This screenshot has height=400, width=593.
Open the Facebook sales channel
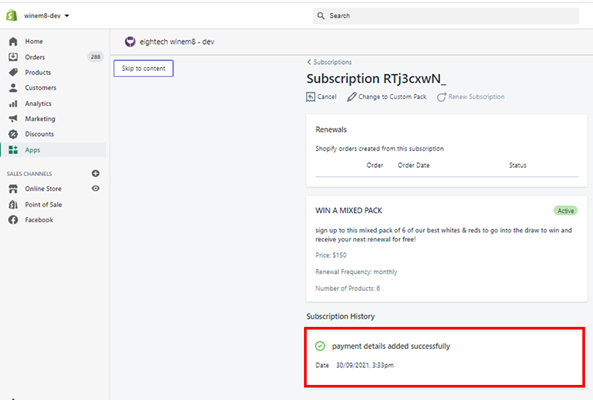(x=39, y=220)
